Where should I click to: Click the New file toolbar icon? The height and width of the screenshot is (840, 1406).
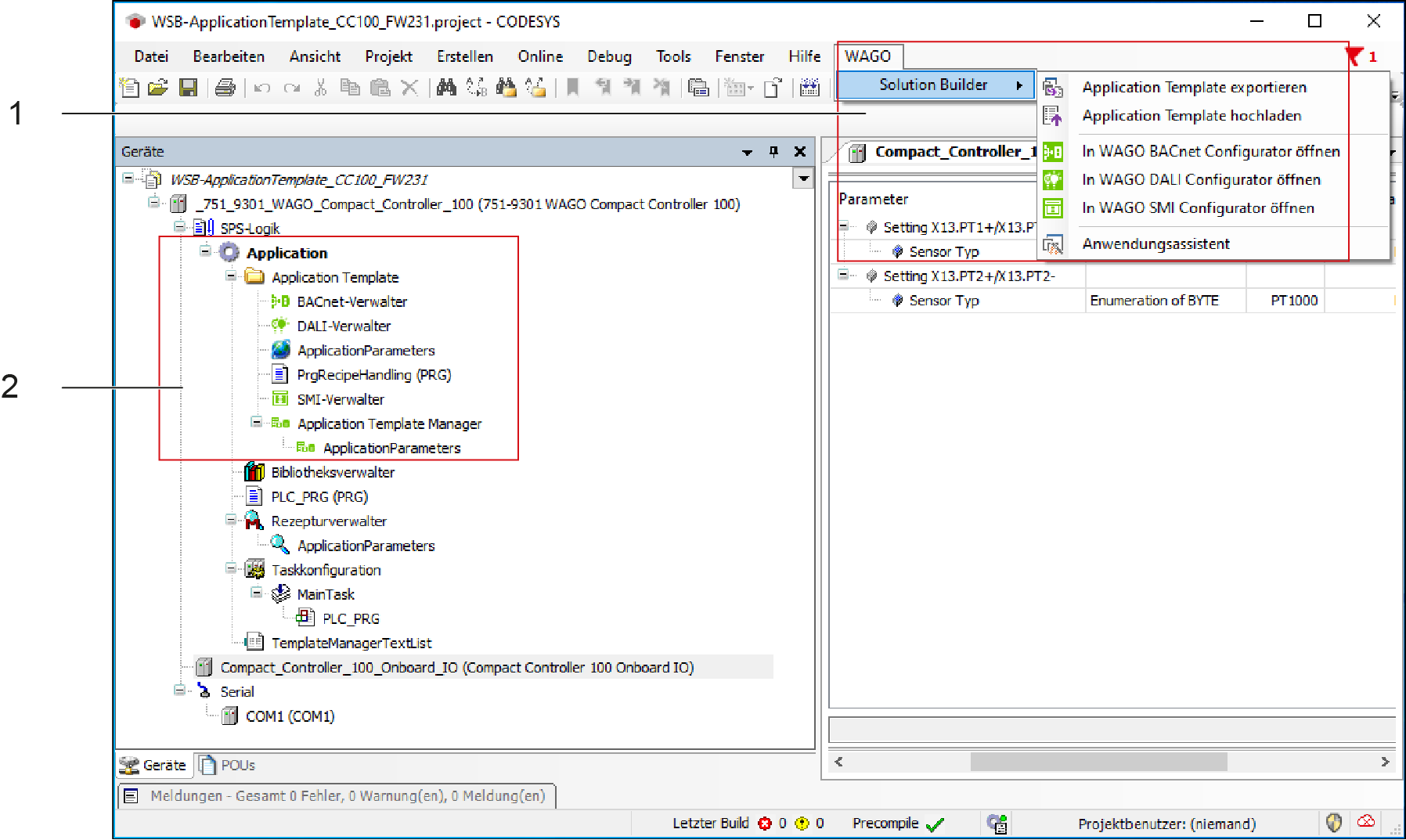click(129, 88)
